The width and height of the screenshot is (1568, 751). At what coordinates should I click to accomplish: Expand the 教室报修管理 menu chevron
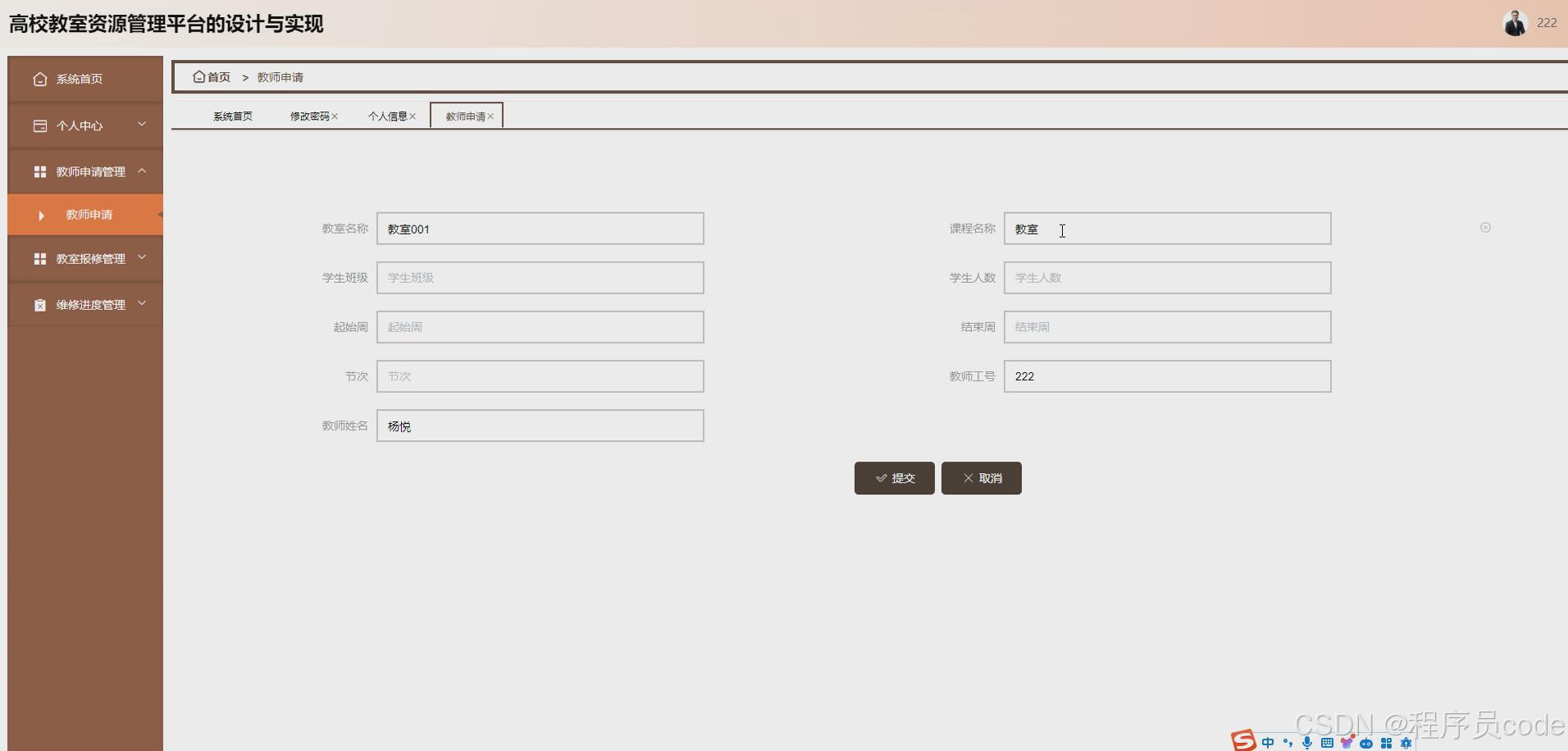click(142, 257)
